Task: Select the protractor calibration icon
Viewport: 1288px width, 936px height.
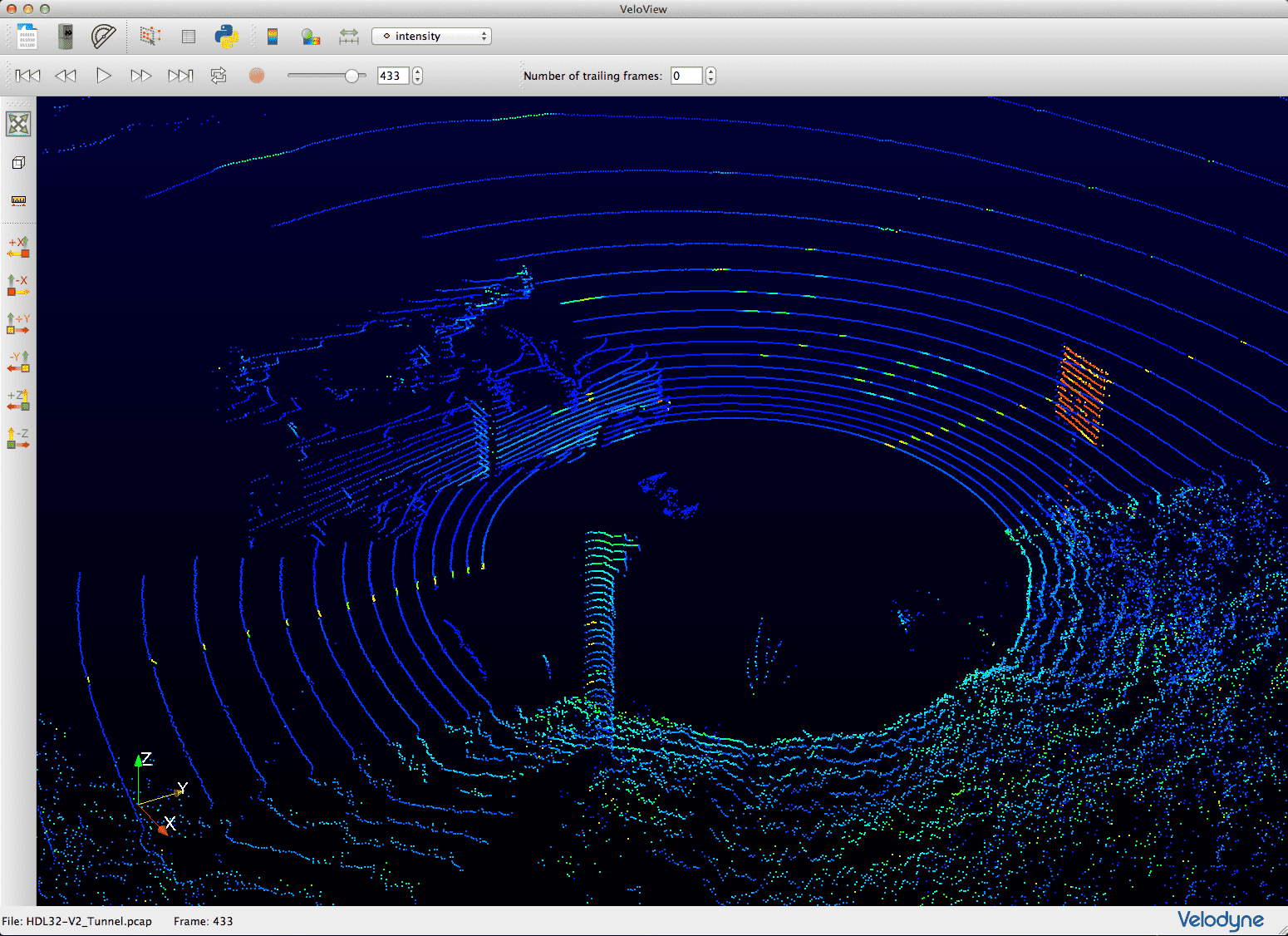Action: 103,37
